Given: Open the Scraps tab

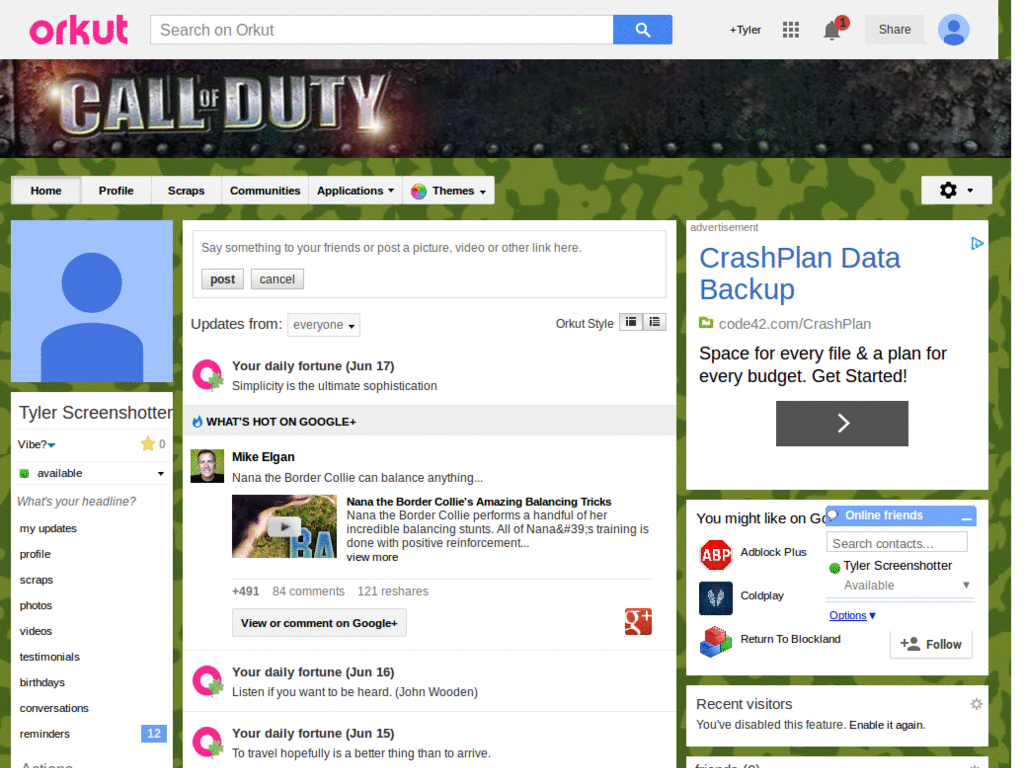Looking at the screenshot, I should tap(186, 191).
